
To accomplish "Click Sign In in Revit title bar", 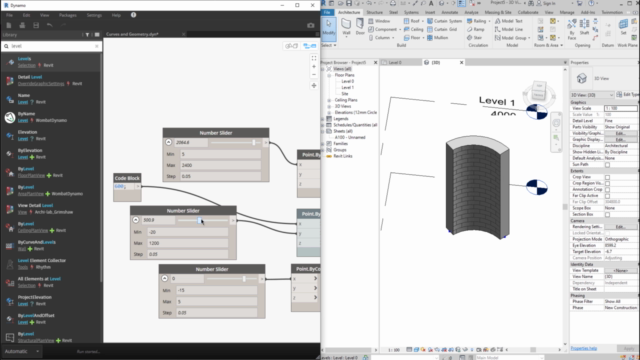I will click(546, 3).
